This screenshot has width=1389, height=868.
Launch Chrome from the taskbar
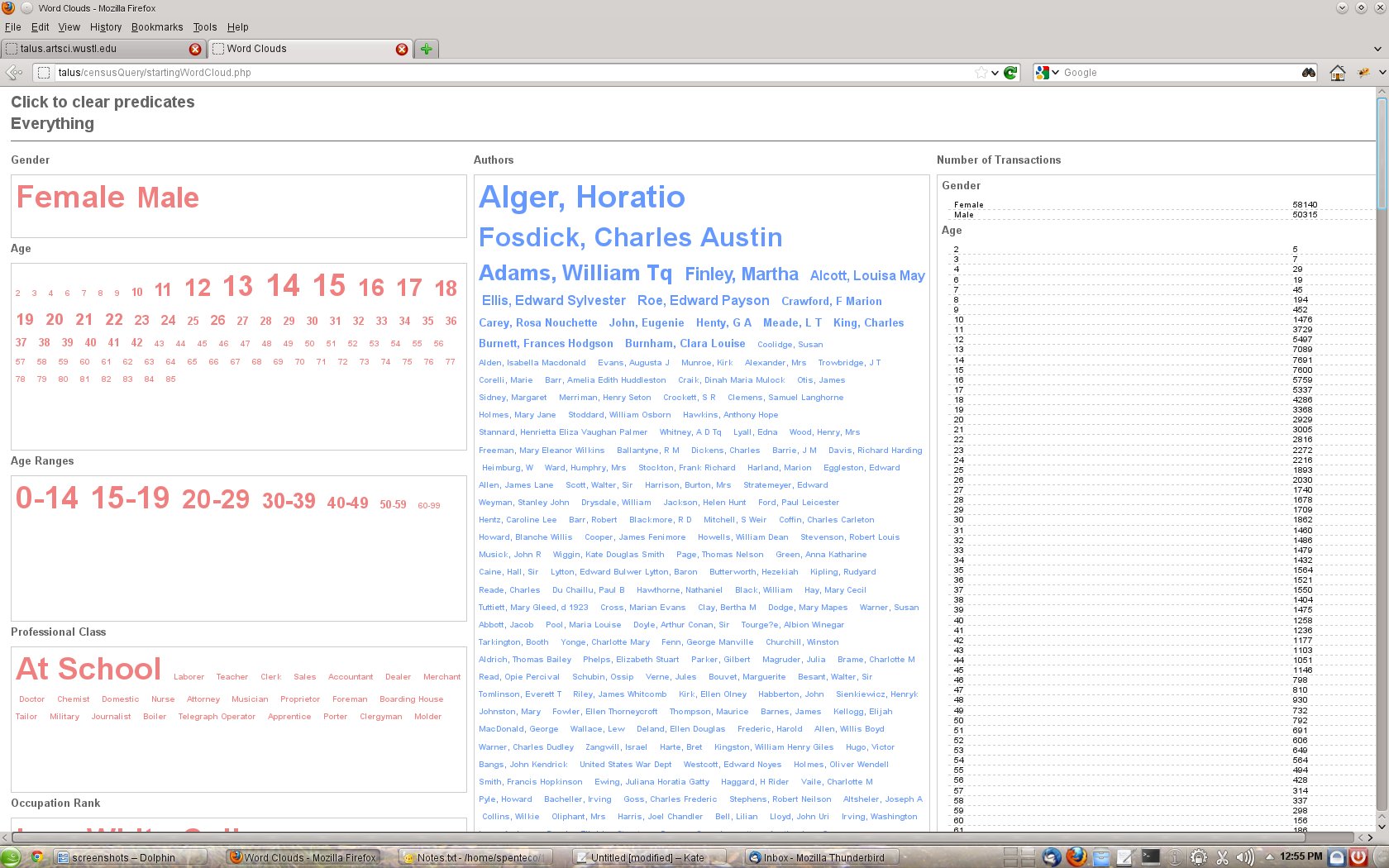37,857
